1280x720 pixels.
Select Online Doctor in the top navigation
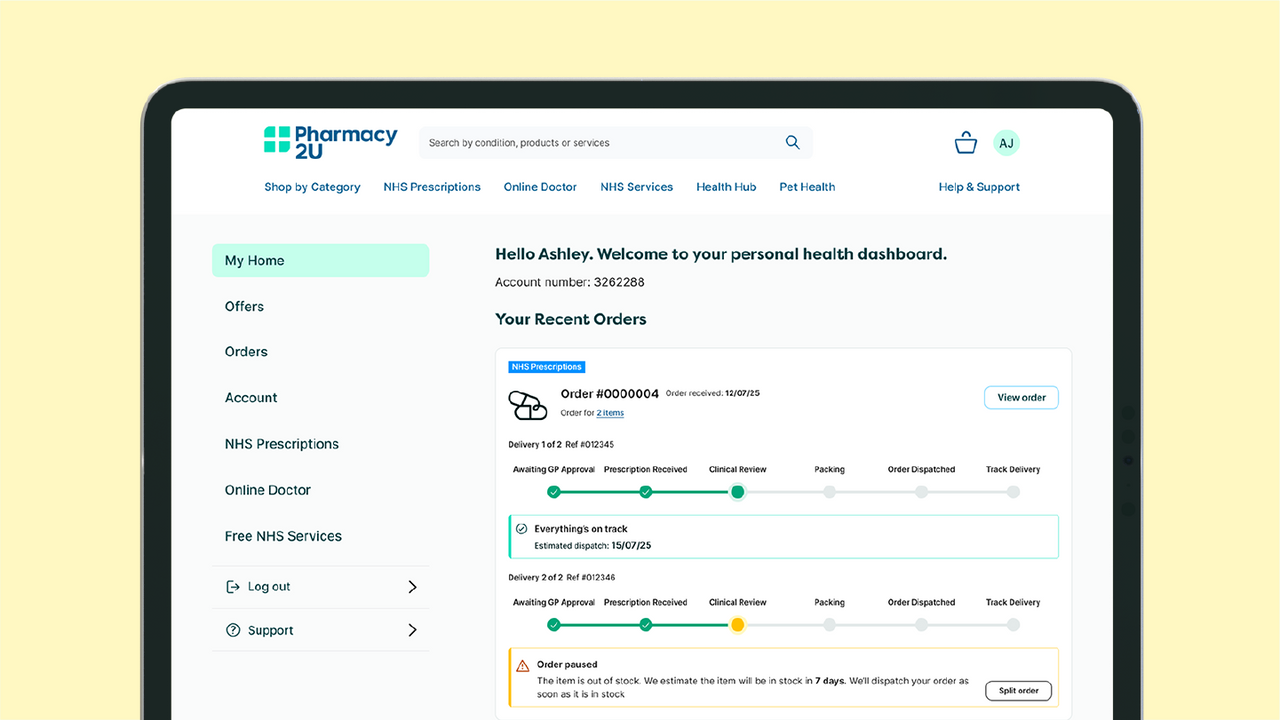point(540,187)
